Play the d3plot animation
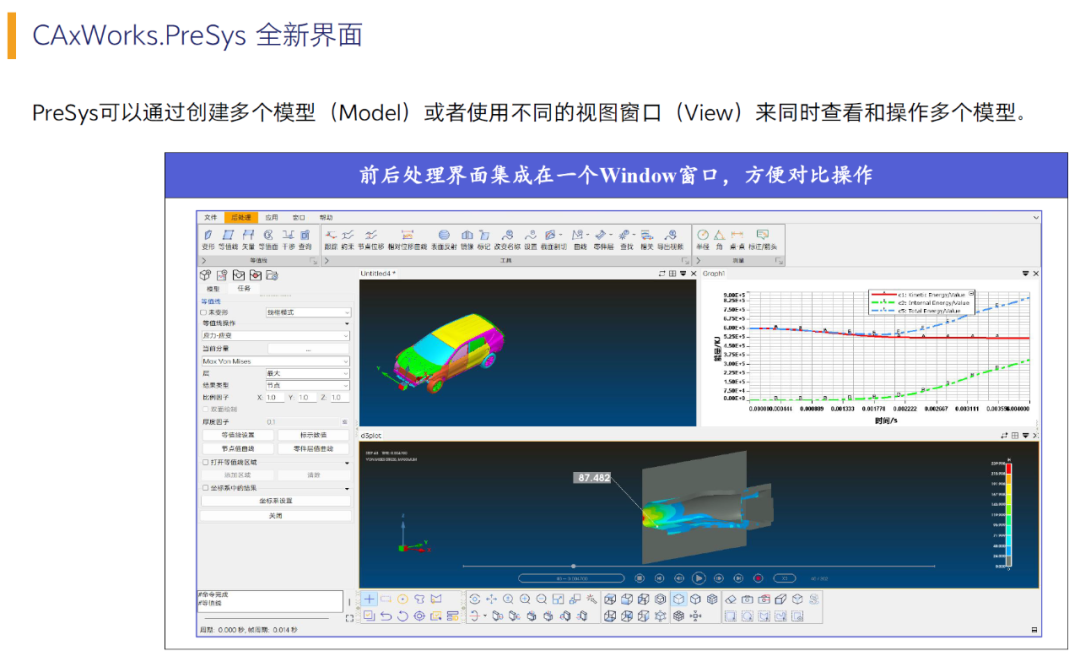Viewport: 1080px width, 651px height. [698, 578]
